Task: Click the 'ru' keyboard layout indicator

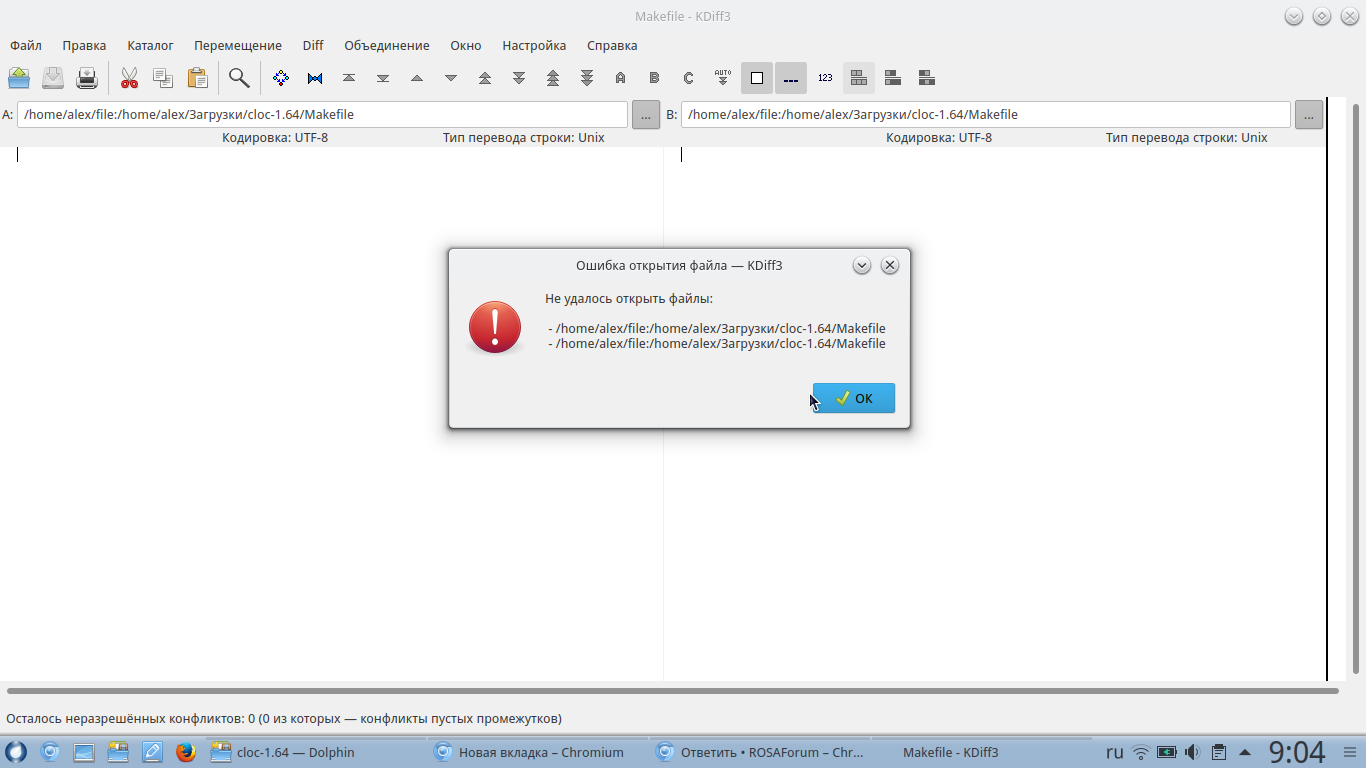Action: pos(1114,752)
